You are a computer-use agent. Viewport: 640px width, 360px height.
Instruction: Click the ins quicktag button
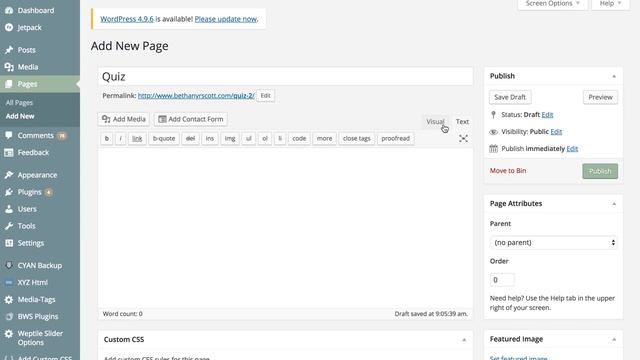click(x=210, y=138)
